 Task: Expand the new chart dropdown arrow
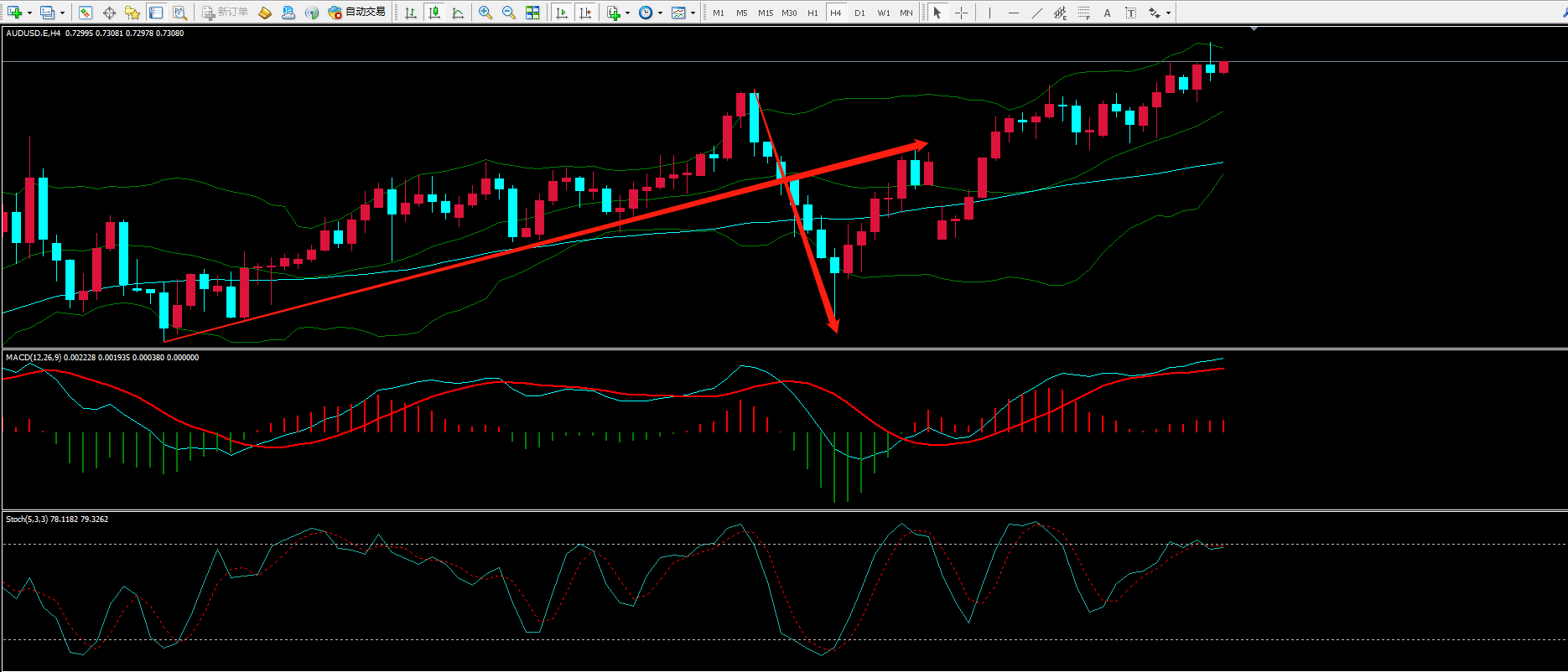29,13
